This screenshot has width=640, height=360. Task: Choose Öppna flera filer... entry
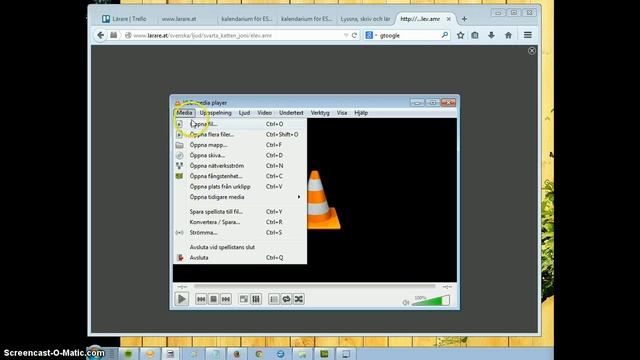240,134
